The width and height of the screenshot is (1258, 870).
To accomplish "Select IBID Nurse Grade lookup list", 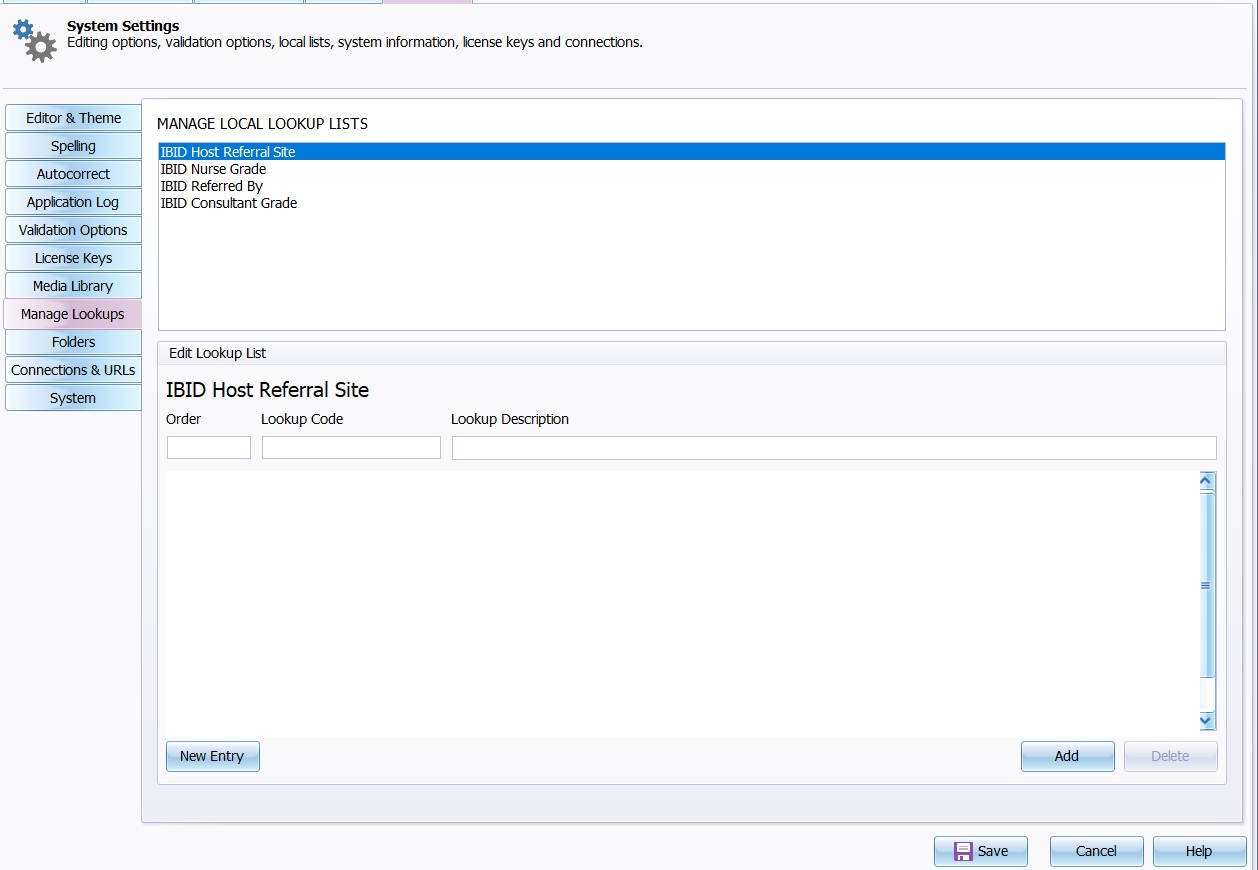I will [213, 169].
